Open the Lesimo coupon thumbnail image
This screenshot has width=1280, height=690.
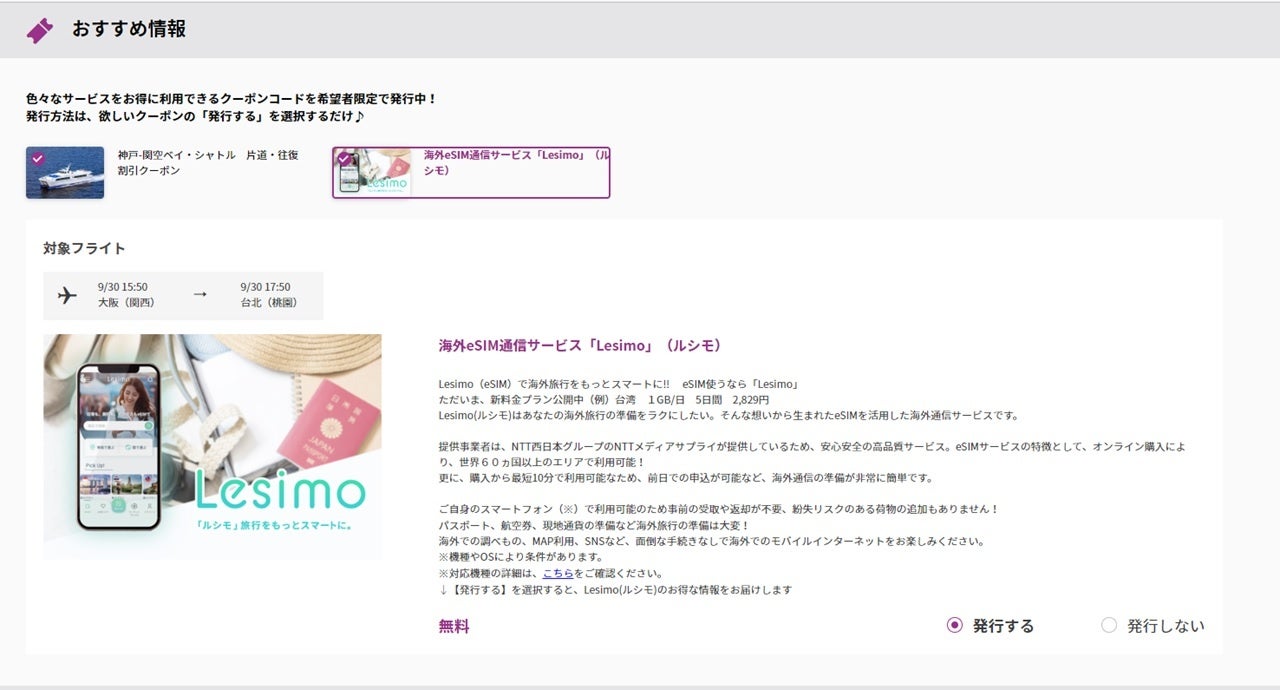click(x=373, y=173)
